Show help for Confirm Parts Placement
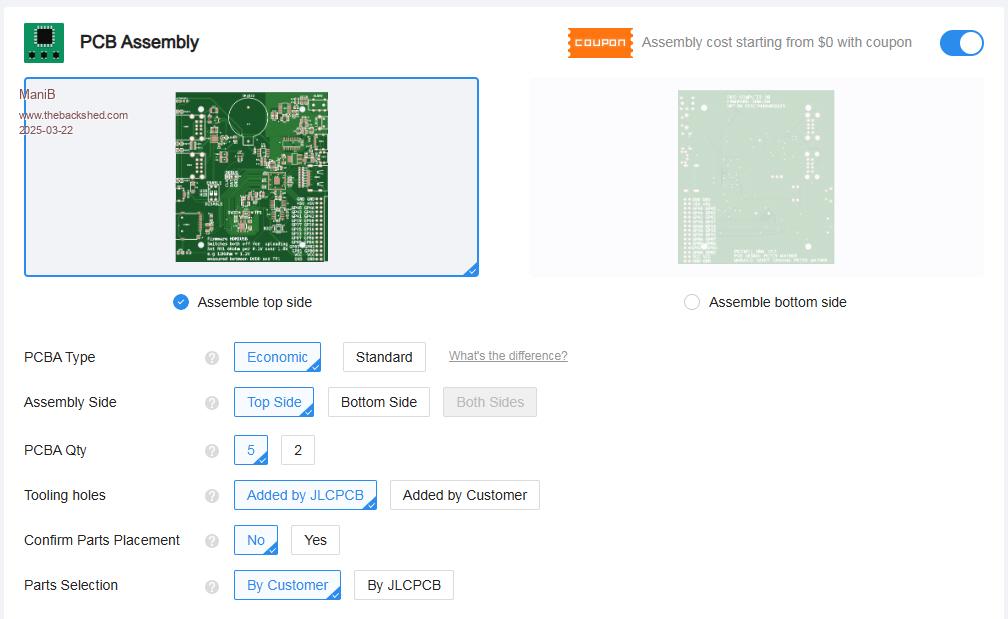 tap(212, 541)
